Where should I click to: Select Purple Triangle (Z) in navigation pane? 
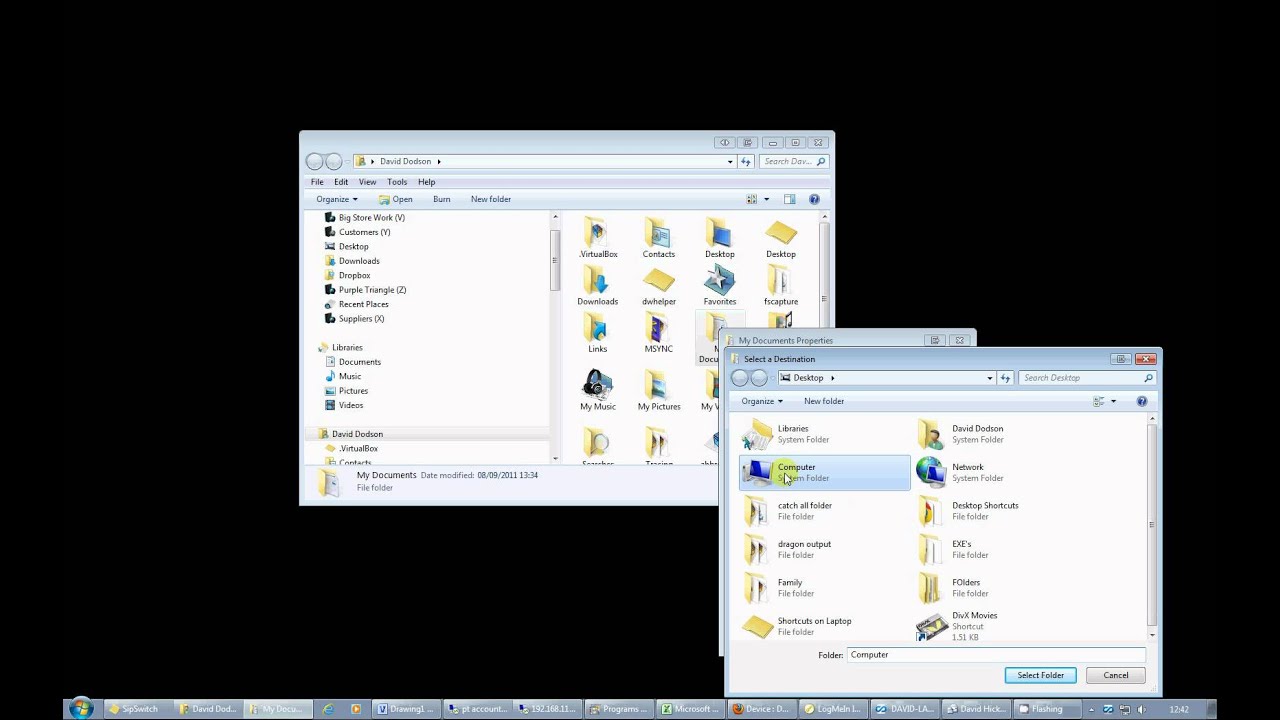(x=372, y=290)
